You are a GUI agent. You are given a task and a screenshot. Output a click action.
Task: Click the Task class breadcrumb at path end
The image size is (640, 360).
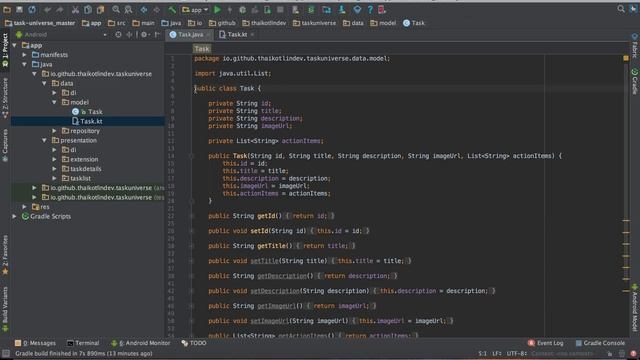point(414,23)
